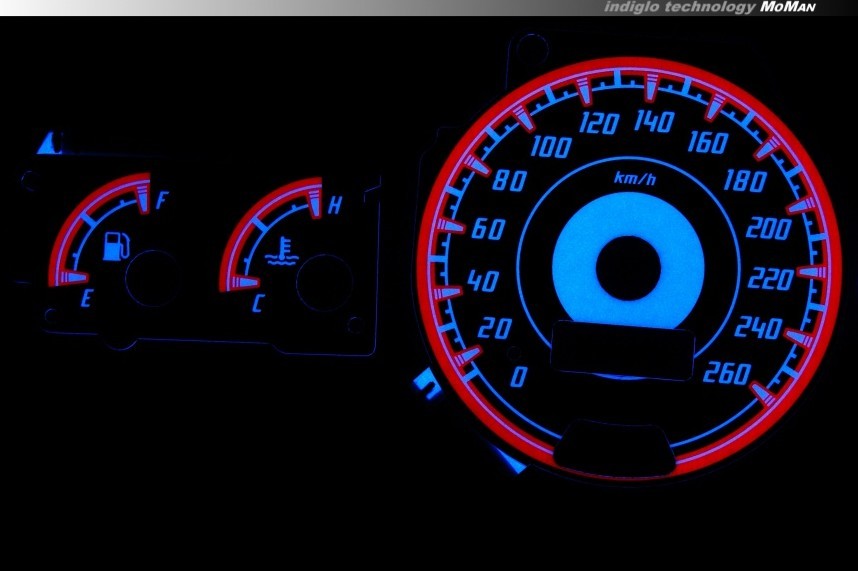The height and width of the screenshot is (571, 858).
Task: Click the H hot mark on temperature gauge
Action: click(335, 206)
